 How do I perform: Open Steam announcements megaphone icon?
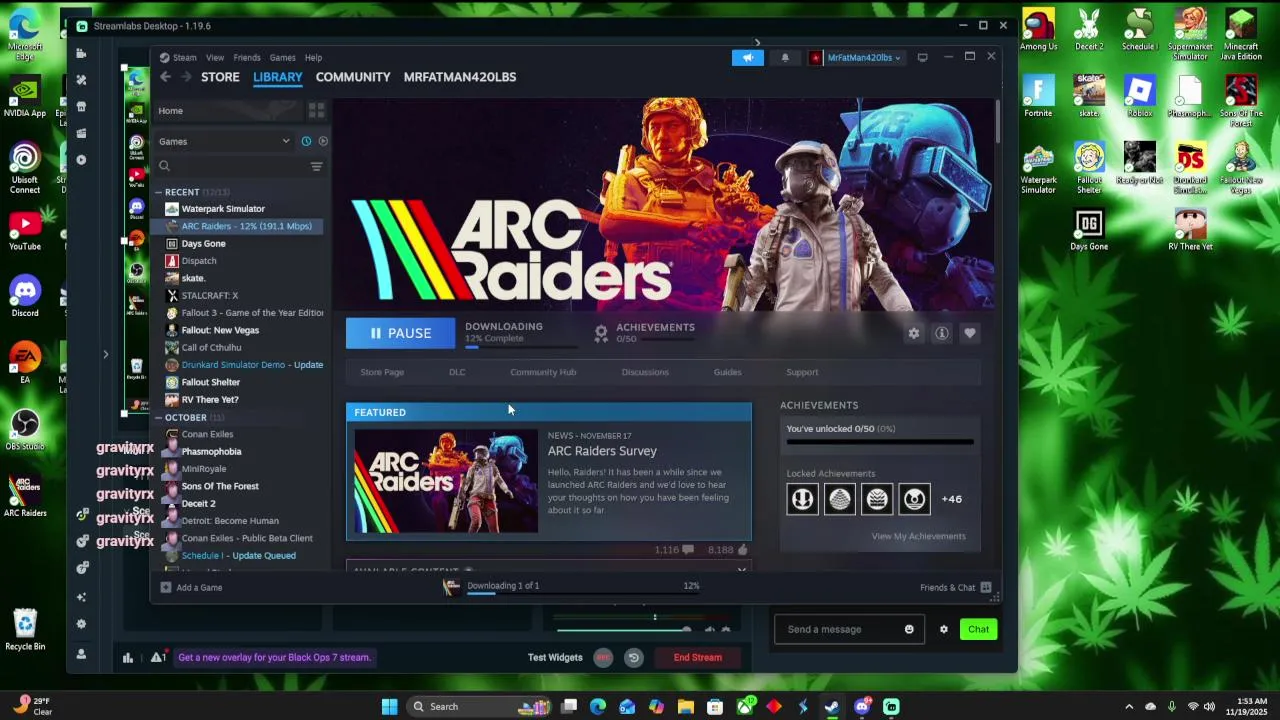(x=748, y=57)
